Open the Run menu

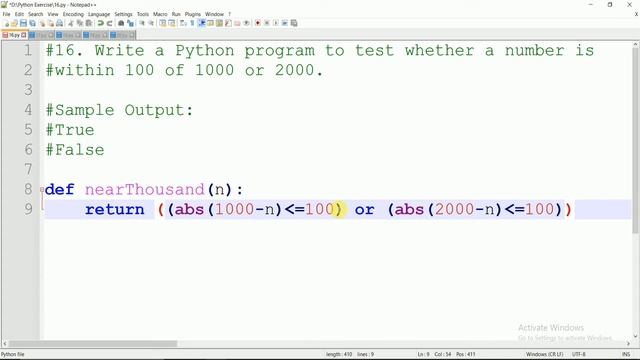(x=176, y=14)
